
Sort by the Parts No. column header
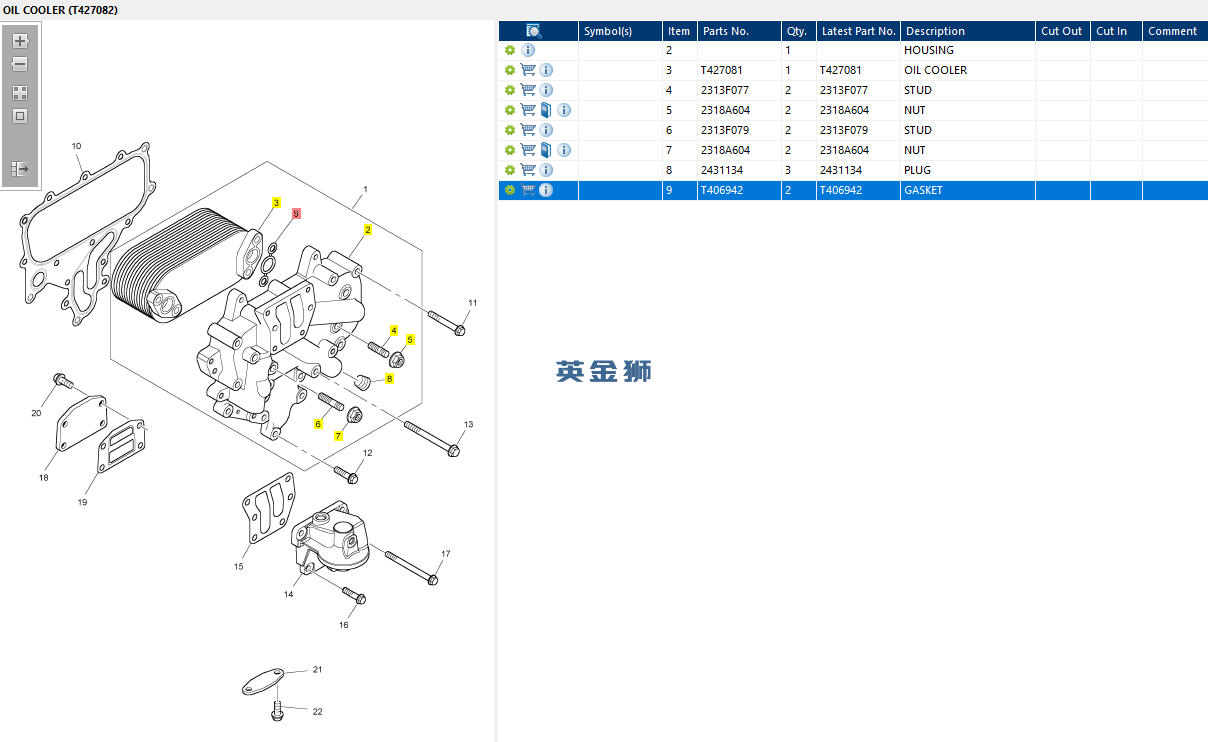click(739, 31)
